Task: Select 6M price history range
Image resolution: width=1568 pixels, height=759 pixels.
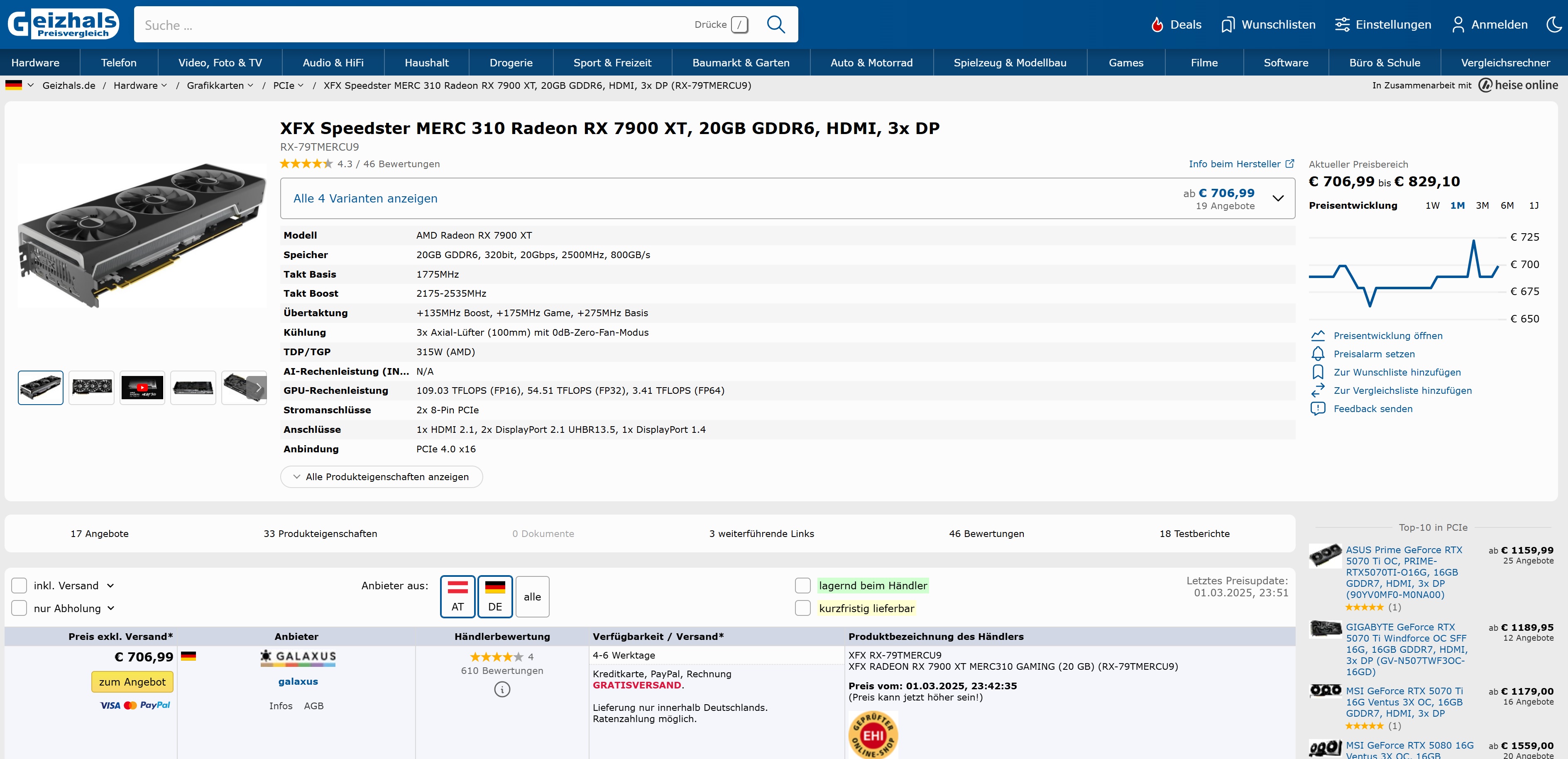Action: pyautogui.click(x=1507, y=205)
